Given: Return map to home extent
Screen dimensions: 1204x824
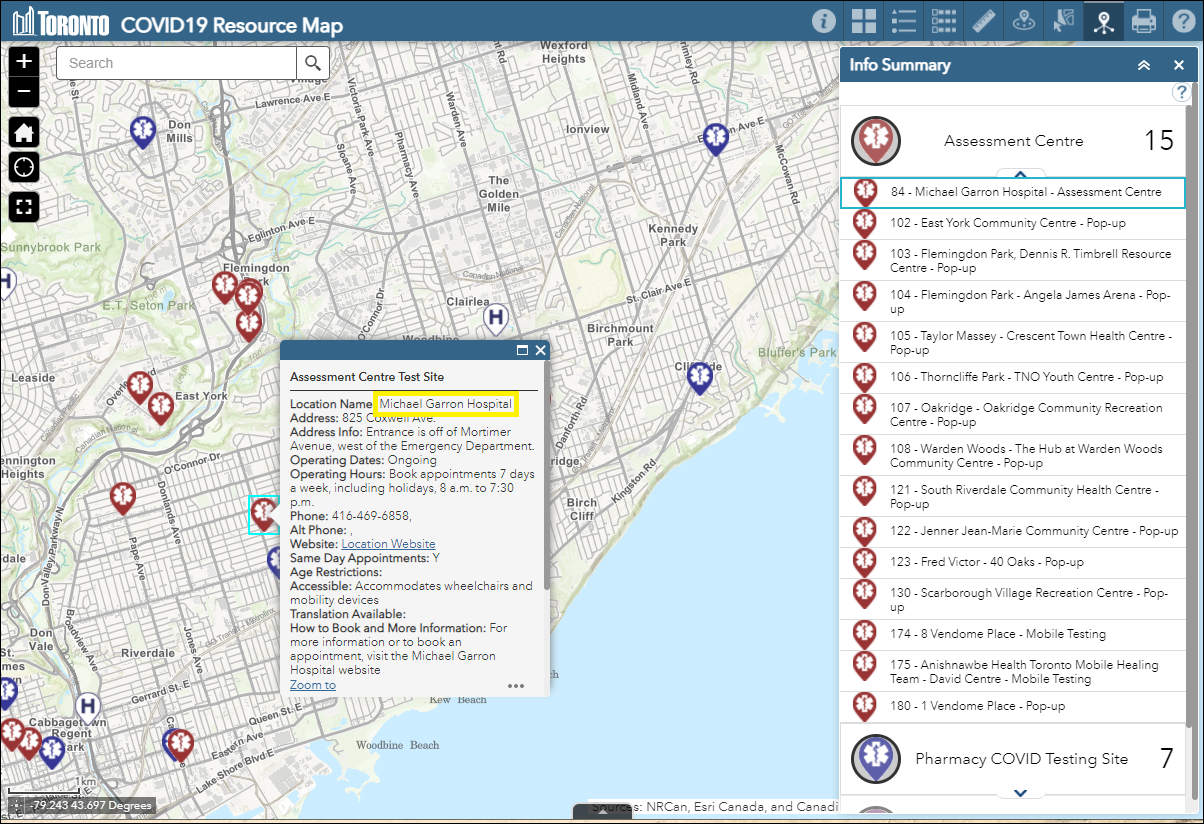Looking at the screenshot, I should coord(25,132).
